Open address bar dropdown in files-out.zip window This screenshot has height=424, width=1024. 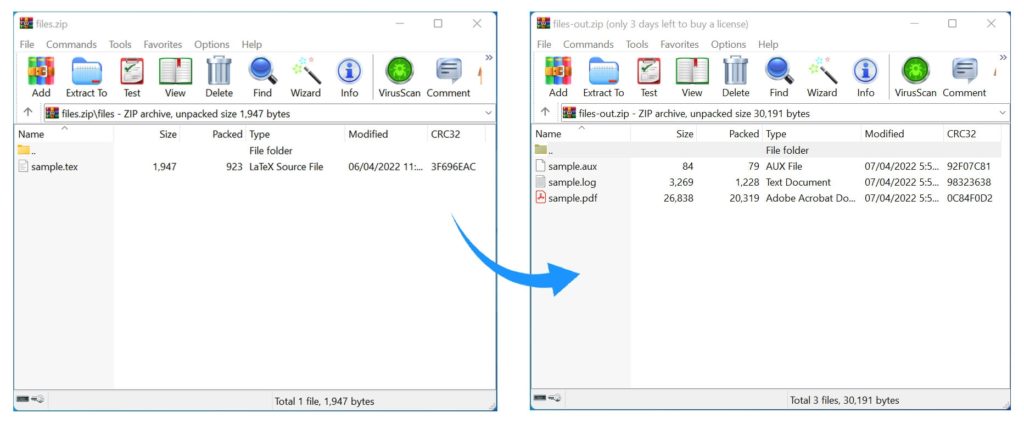(x=1003, y=113)
